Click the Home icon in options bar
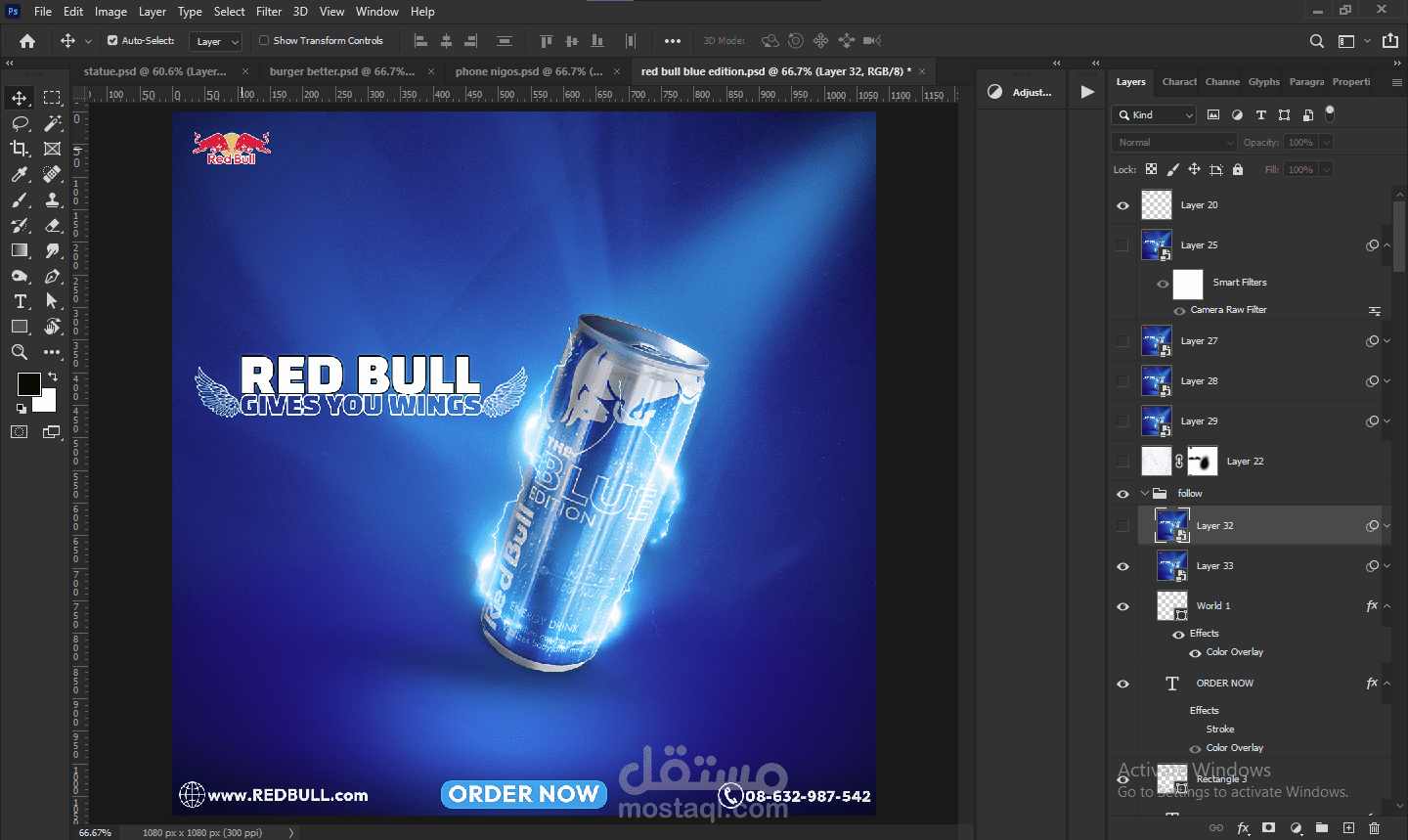This screenshot has height=840, width=1408. (x=27, y=41)
